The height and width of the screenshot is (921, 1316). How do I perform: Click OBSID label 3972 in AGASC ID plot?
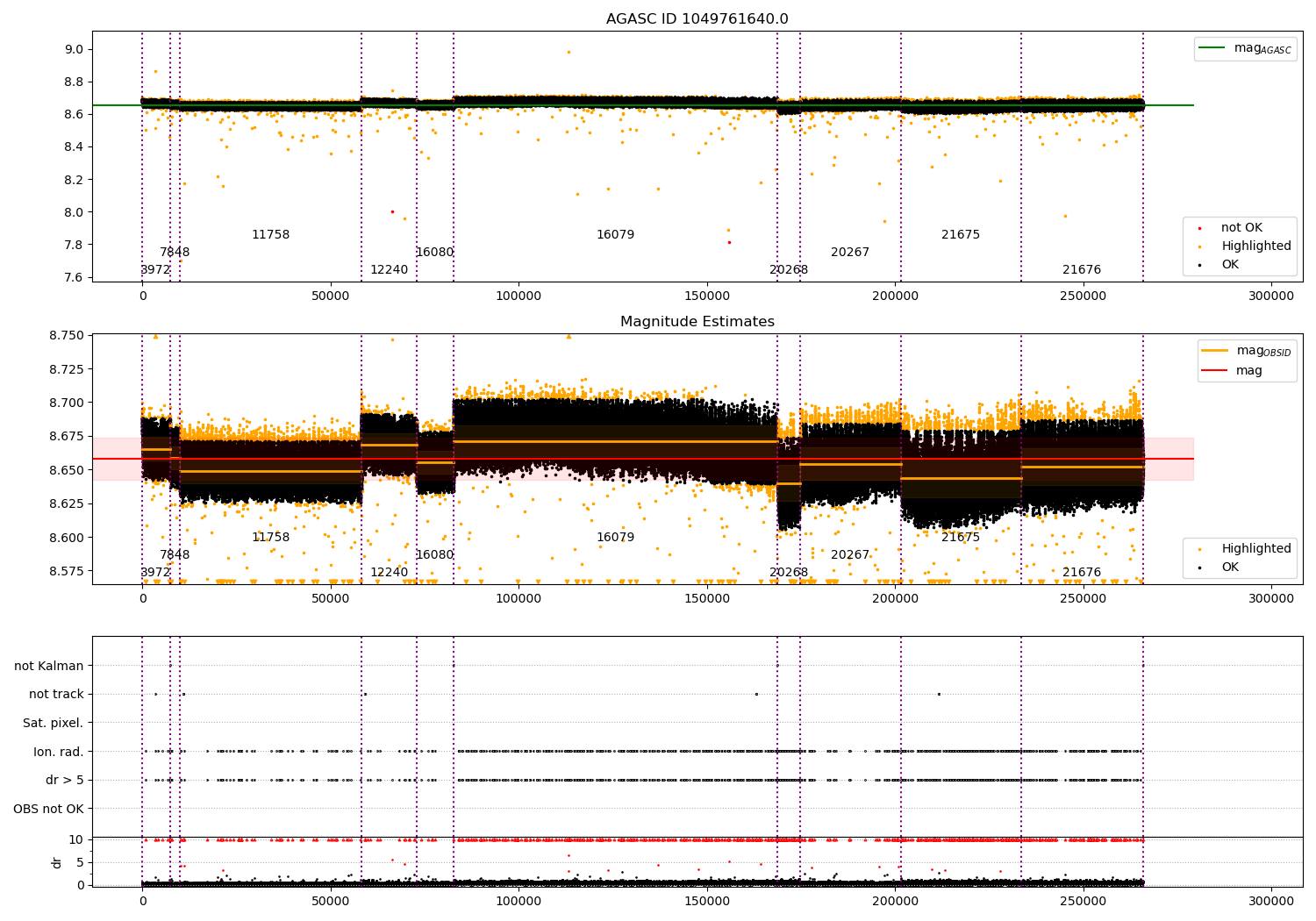[x=155, y=270]
